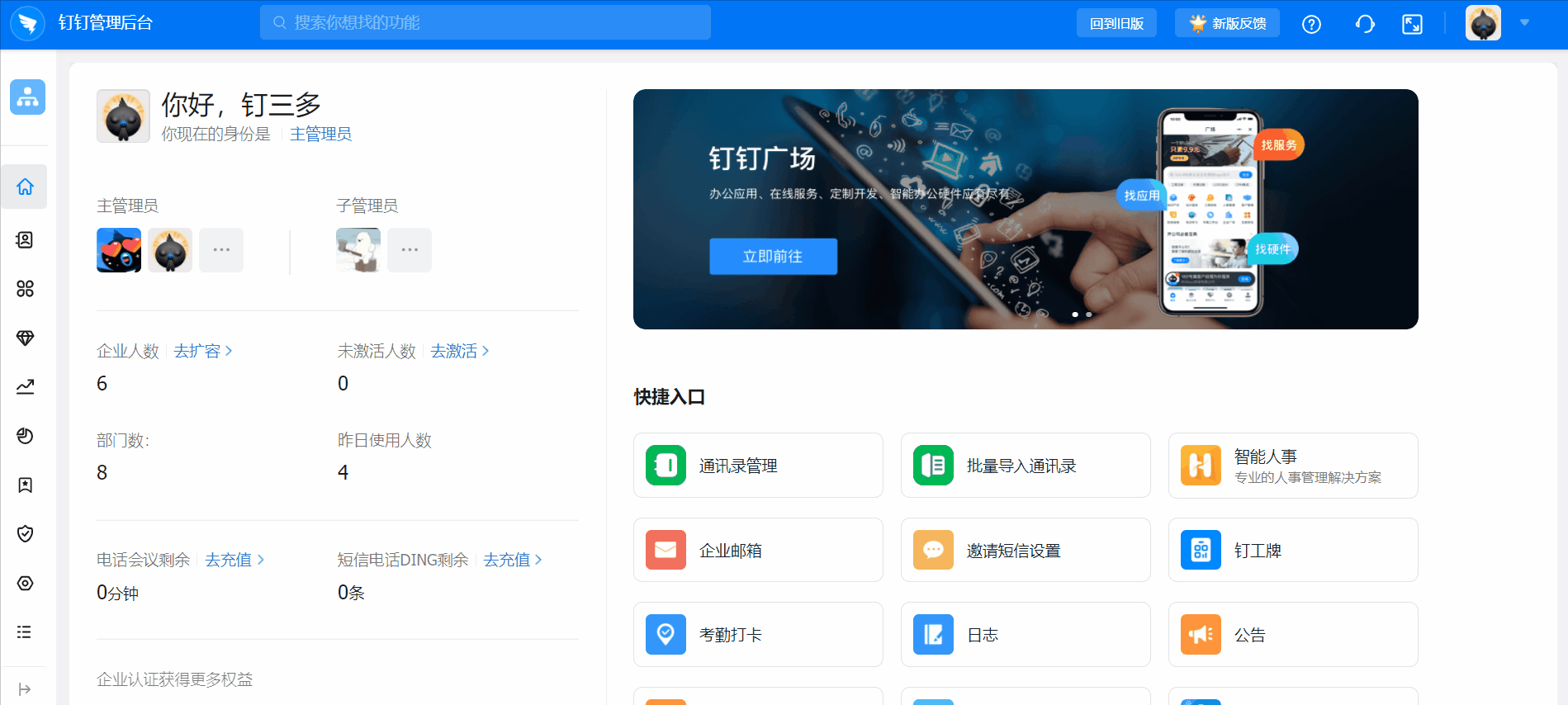Click the diamond icon in sidebar
Image resolution: width=1568 pixels, height=705 pixels.
[x=26, y=338]
